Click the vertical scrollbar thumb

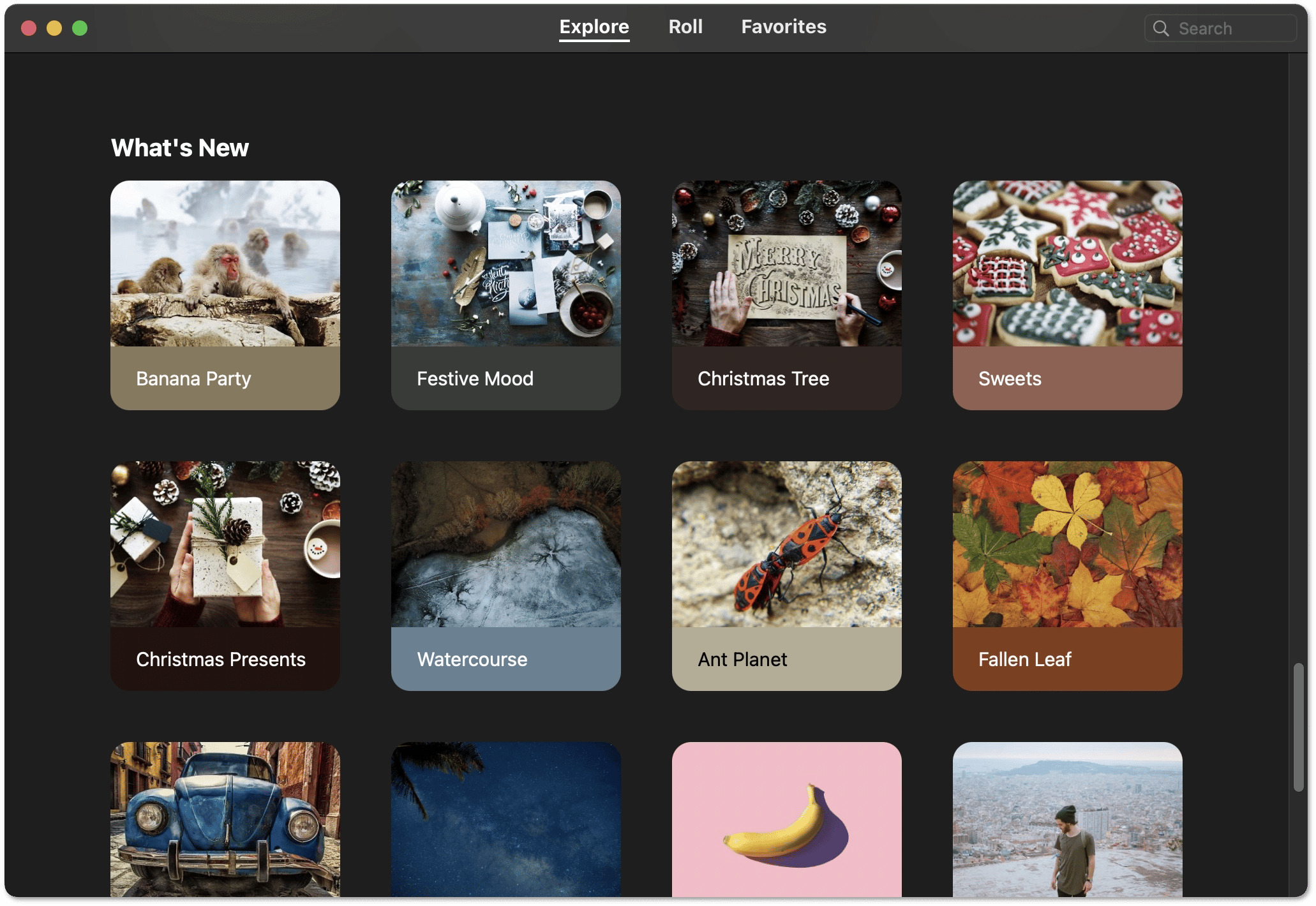pos(1298,727)
